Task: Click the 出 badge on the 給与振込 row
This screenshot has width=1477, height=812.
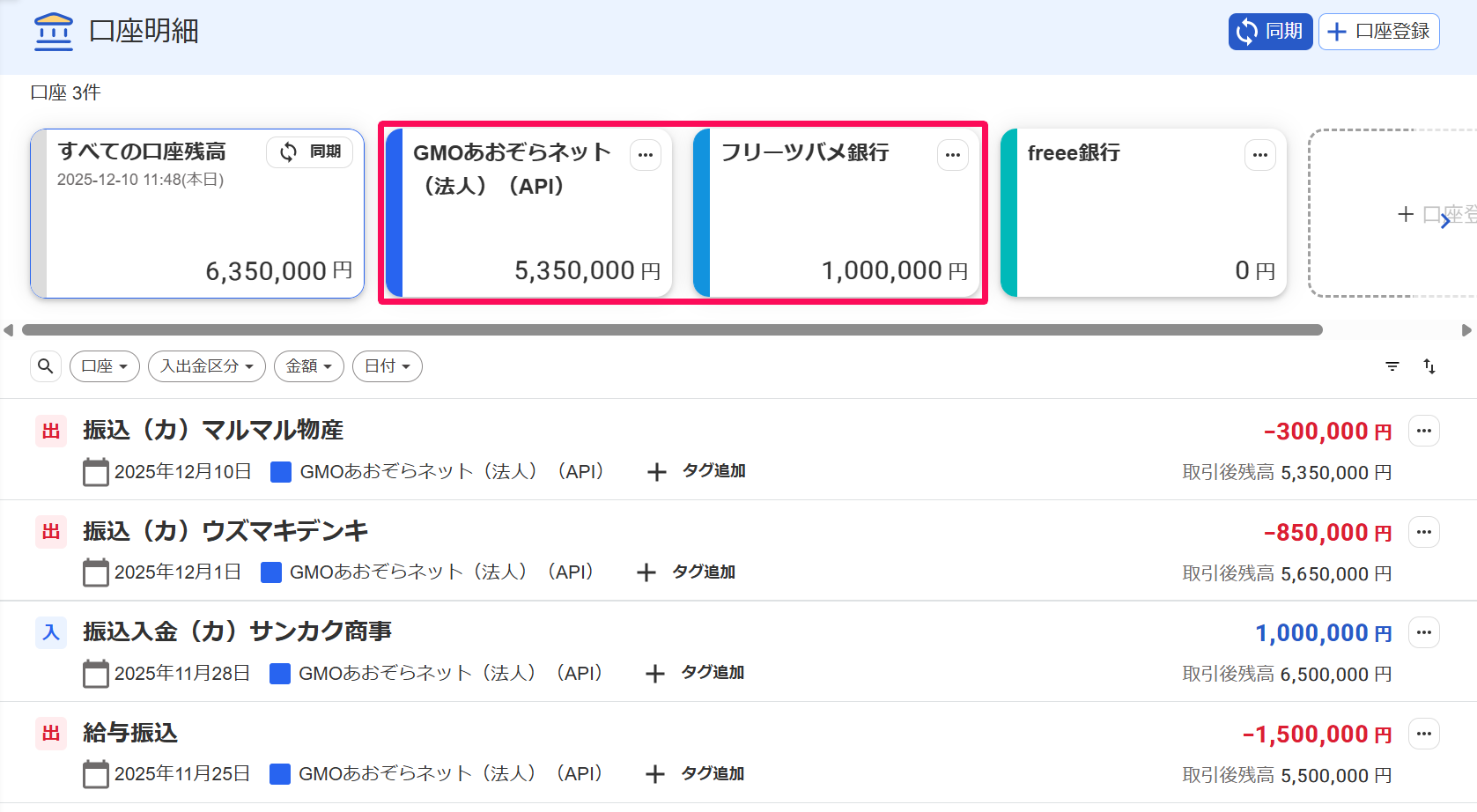Action: click(x=51, y=734)
